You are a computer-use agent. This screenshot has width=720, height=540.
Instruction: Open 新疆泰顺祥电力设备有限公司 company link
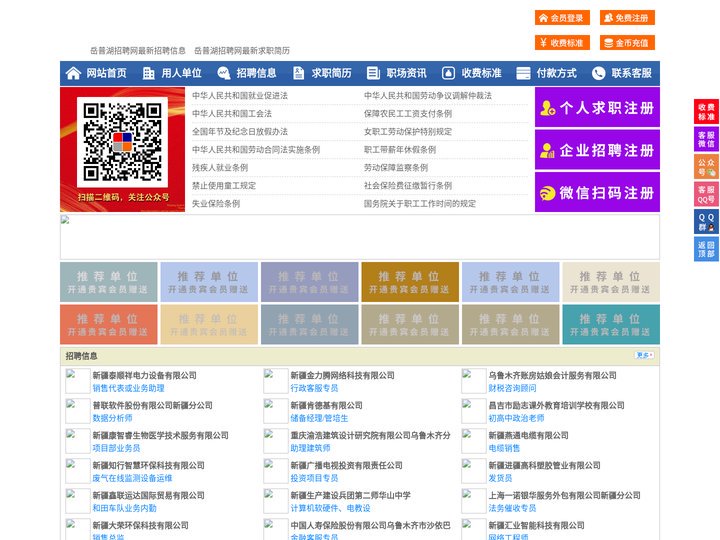(x=144, y=375)
